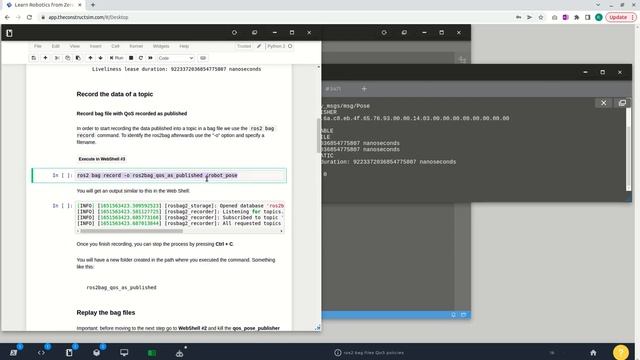Run the selected notebook cell
The image size is (640, 360).
click(x=116, y=58)
